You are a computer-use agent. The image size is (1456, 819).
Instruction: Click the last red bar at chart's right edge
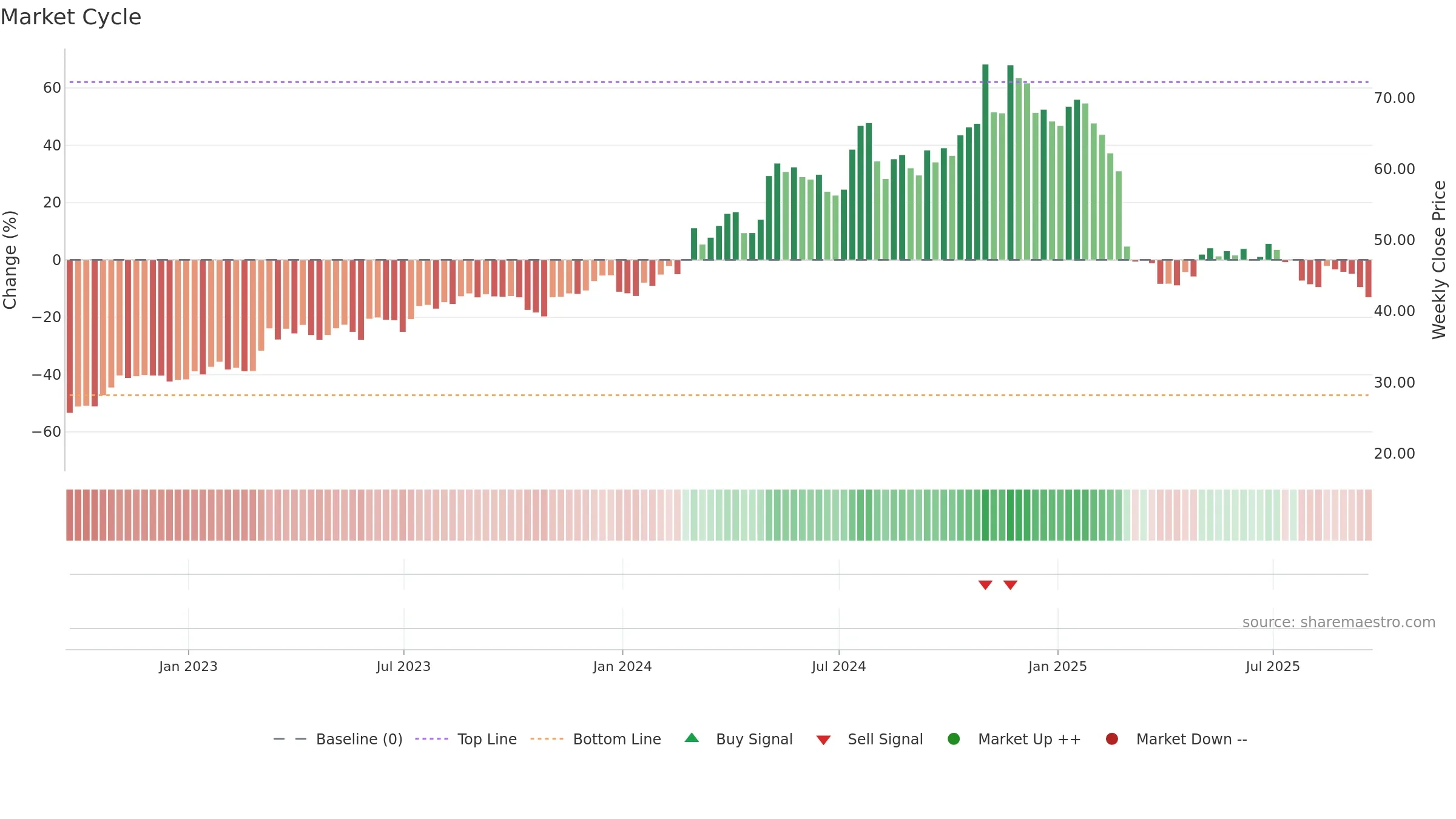1368,278
